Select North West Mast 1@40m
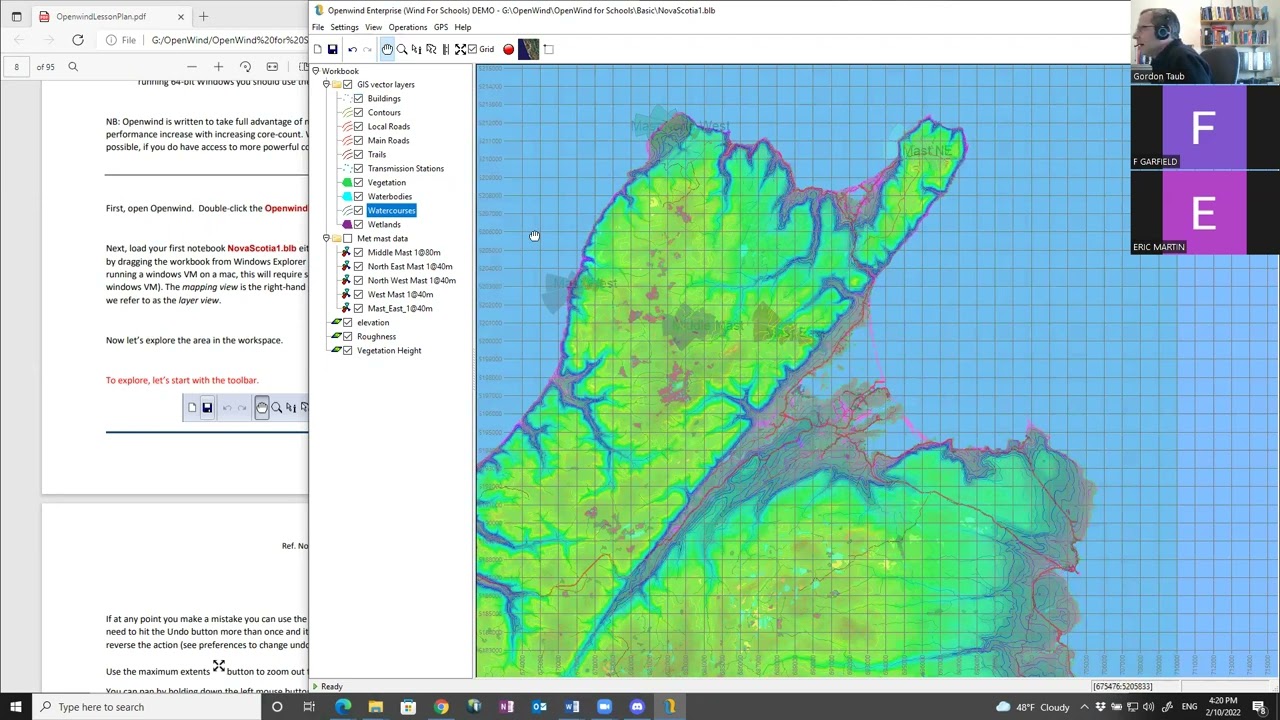The image size is (1280, 720). coord(411,280)
